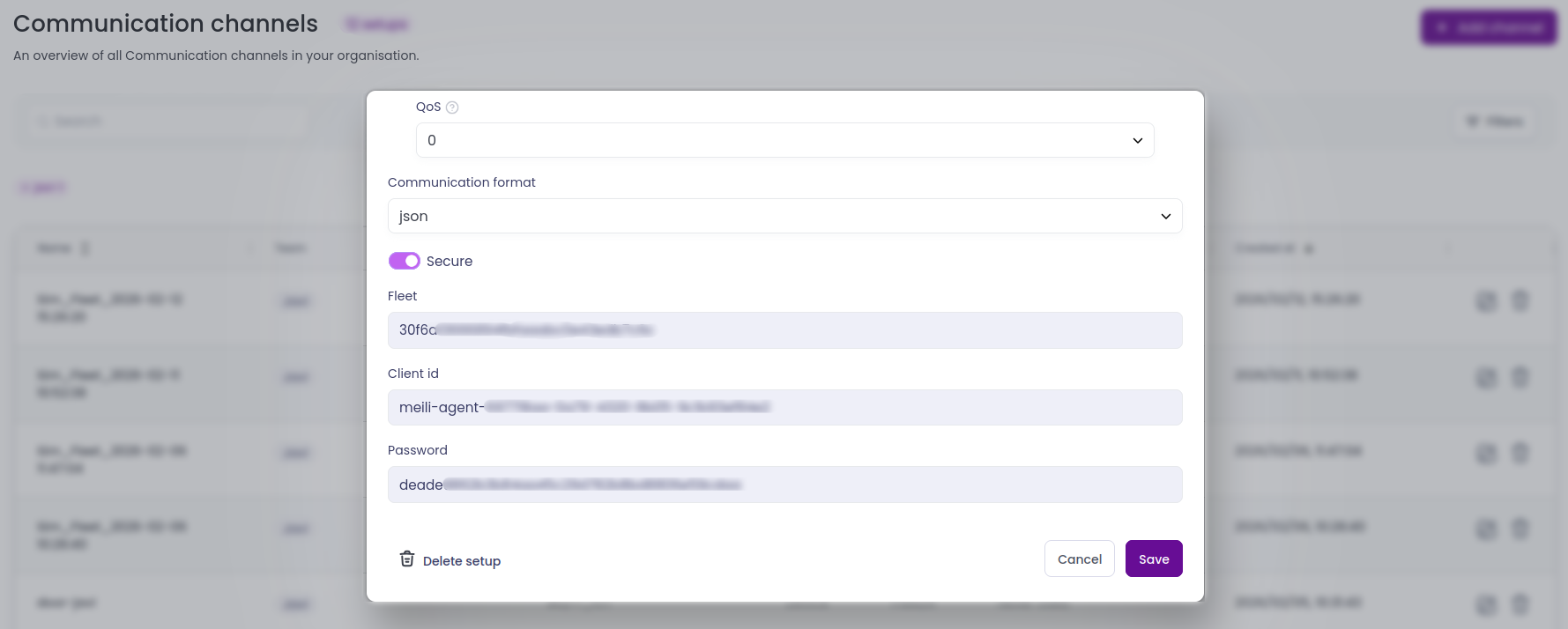The width and height of the screenshot is (1568, 629).
Task: Click the Delete setup link text
Action: point(462,561)
